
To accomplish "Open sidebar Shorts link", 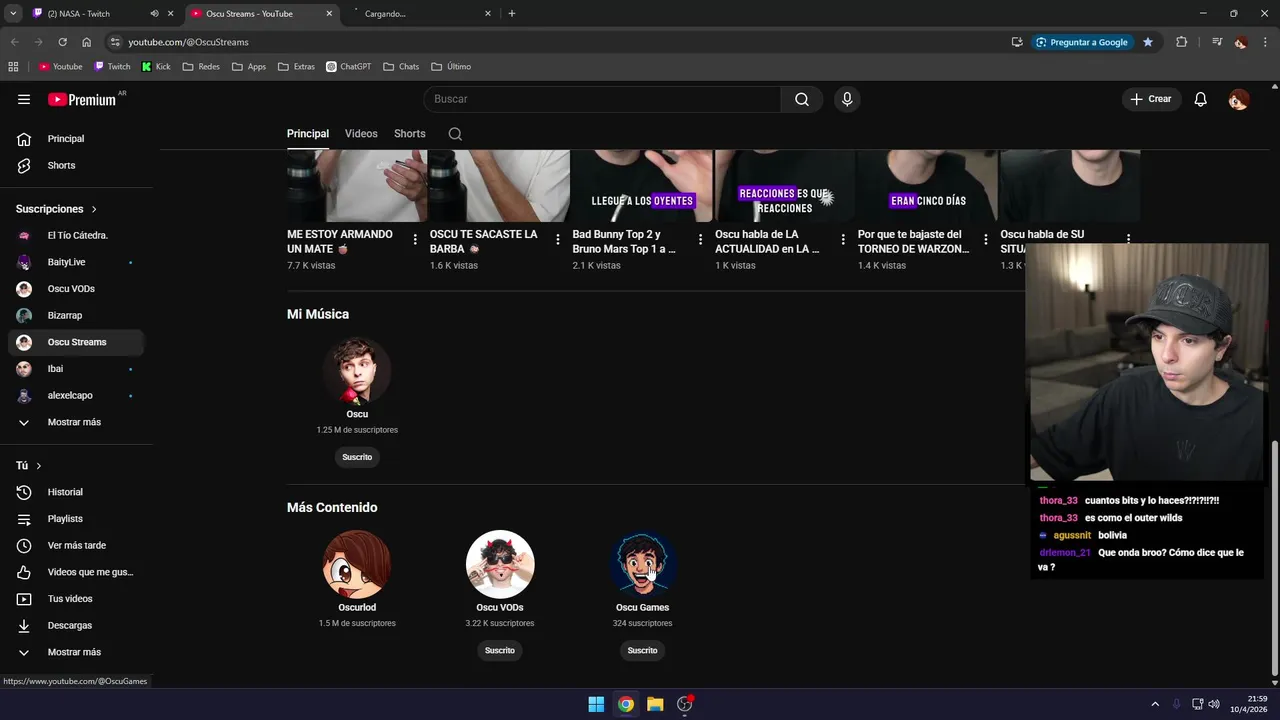I will click(76, 165).
